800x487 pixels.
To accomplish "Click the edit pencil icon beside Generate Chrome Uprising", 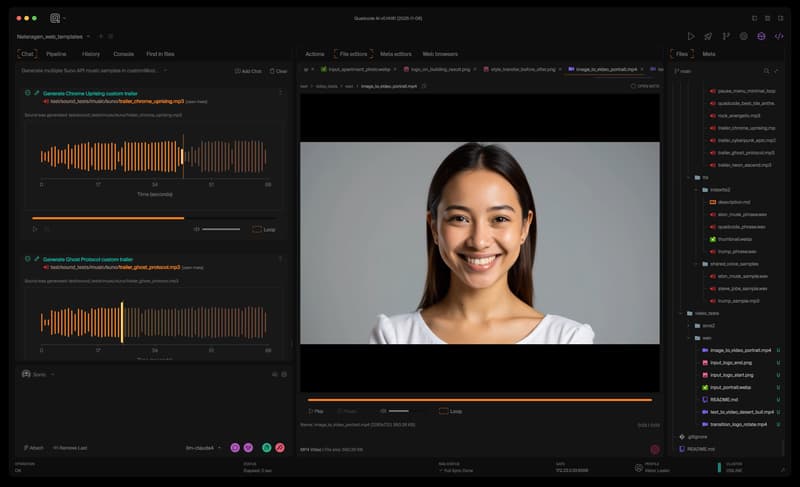I will click(37, 92).
